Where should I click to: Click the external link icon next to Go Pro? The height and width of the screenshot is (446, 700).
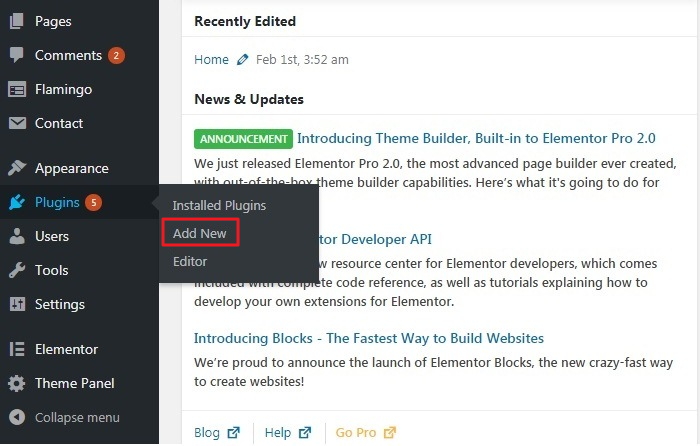point(390,432)
